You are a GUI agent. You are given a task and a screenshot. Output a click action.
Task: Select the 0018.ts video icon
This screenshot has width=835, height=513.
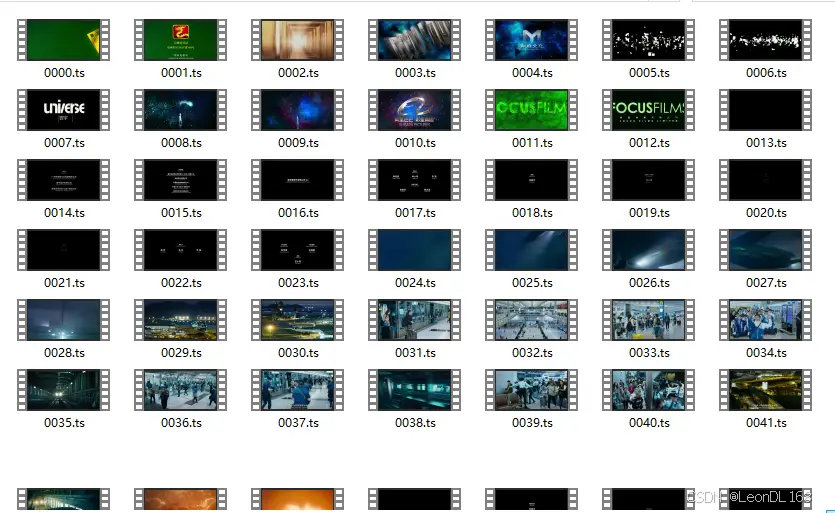531,180
